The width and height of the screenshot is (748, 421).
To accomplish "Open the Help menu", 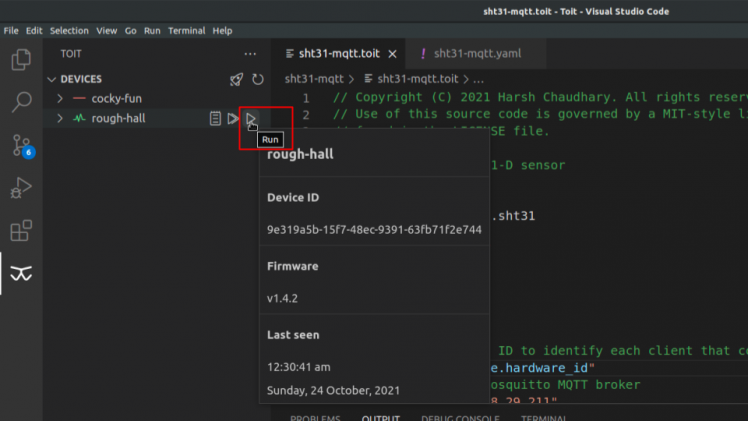I will [x=222, y=31].
